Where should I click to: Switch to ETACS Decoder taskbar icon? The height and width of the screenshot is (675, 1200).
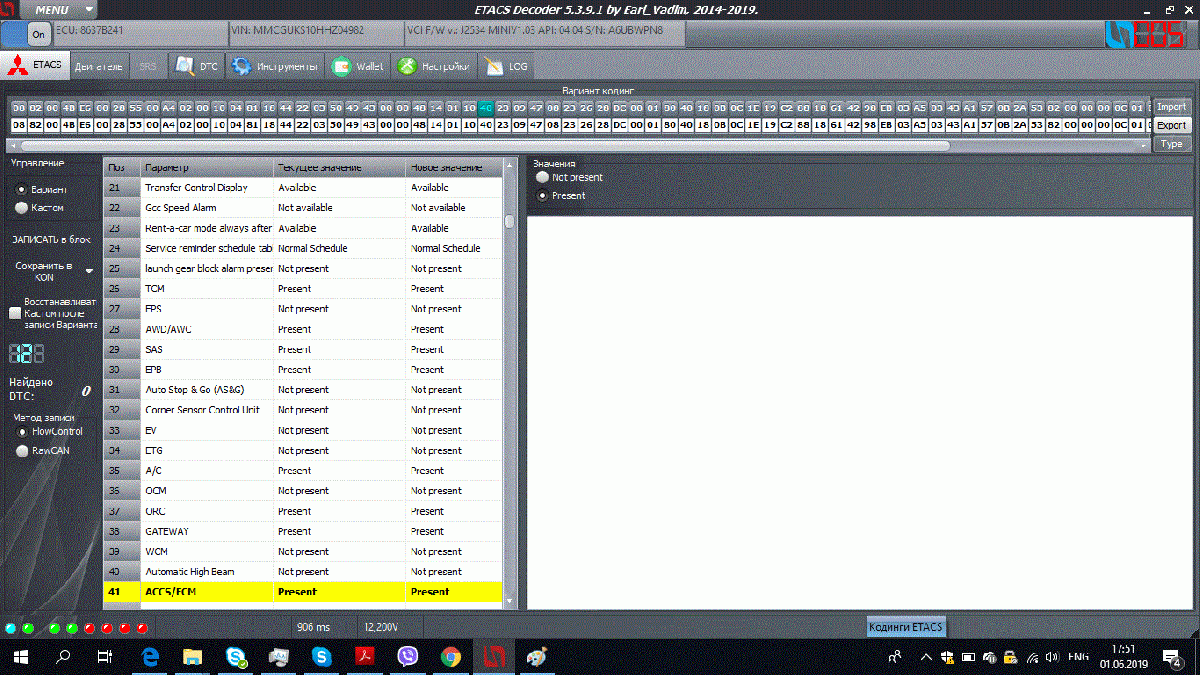pos(494,657)
